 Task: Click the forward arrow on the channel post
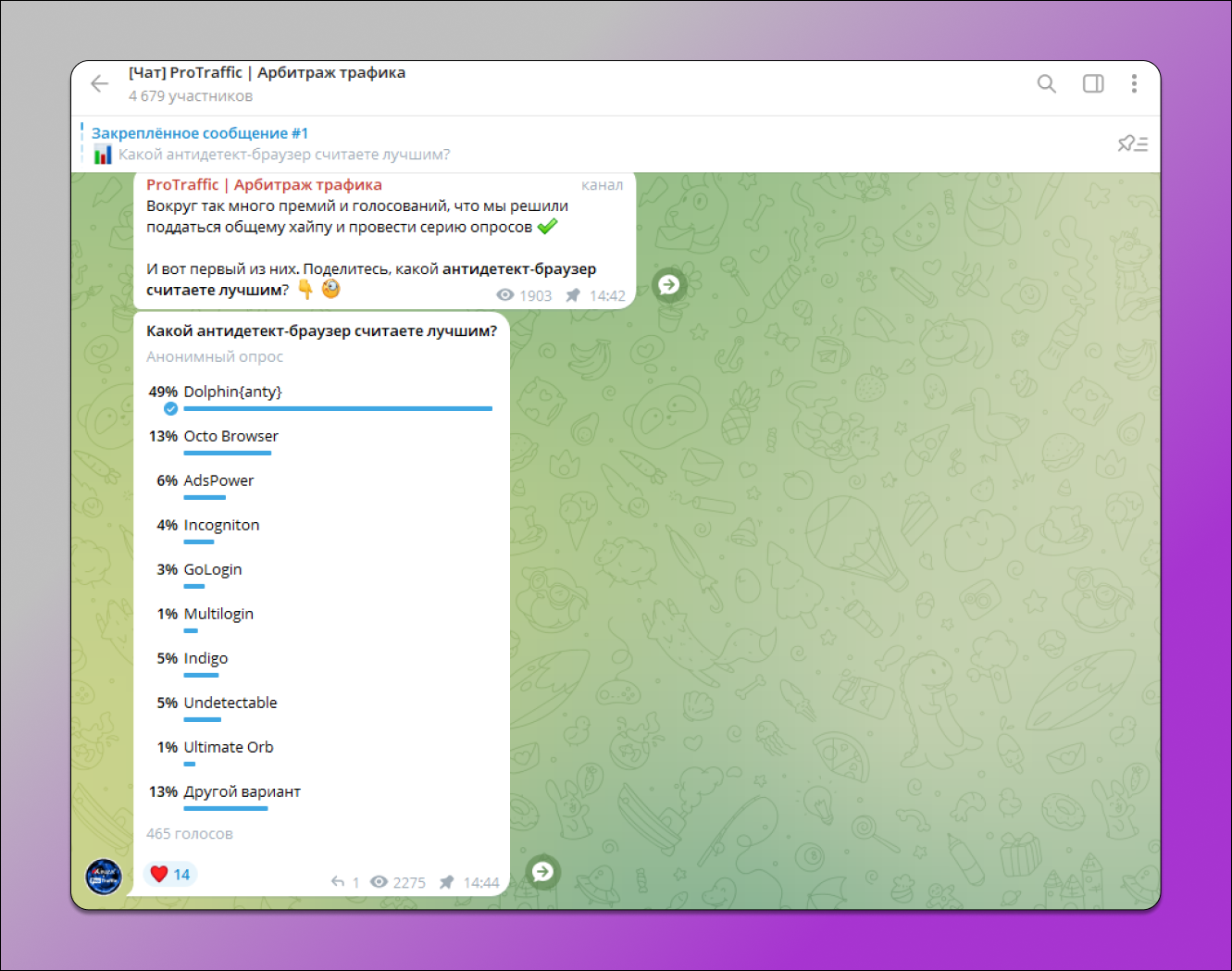click(668, 285)
